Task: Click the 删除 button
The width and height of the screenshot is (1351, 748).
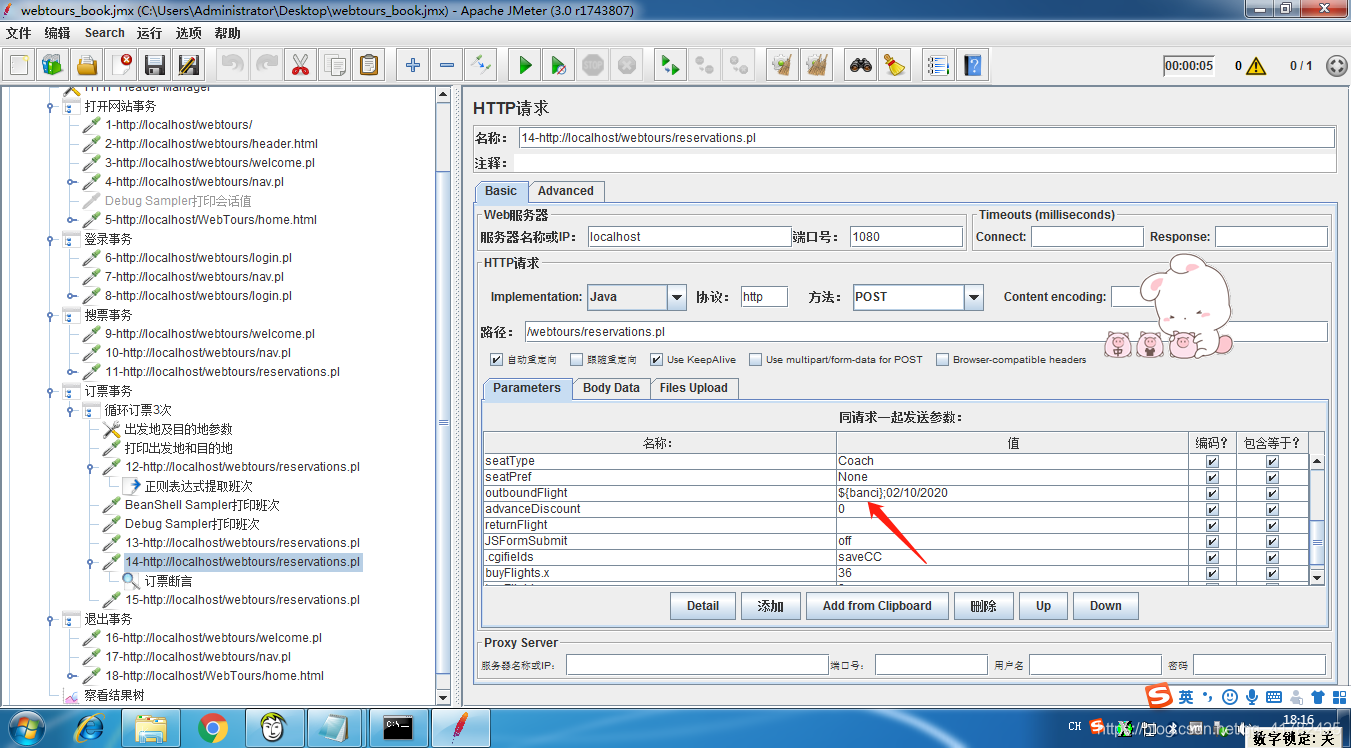Action: click(984, 606)
